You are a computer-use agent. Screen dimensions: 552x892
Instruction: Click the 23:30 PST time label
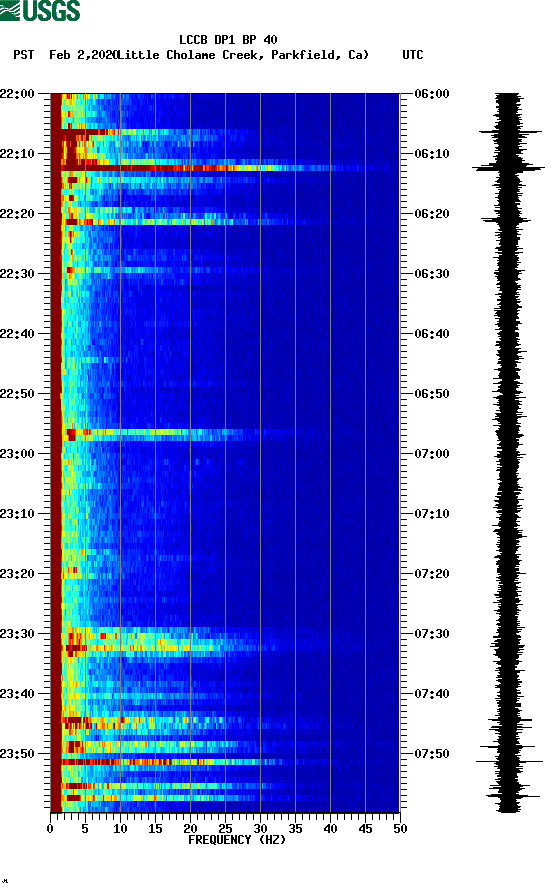click(18, 634)
